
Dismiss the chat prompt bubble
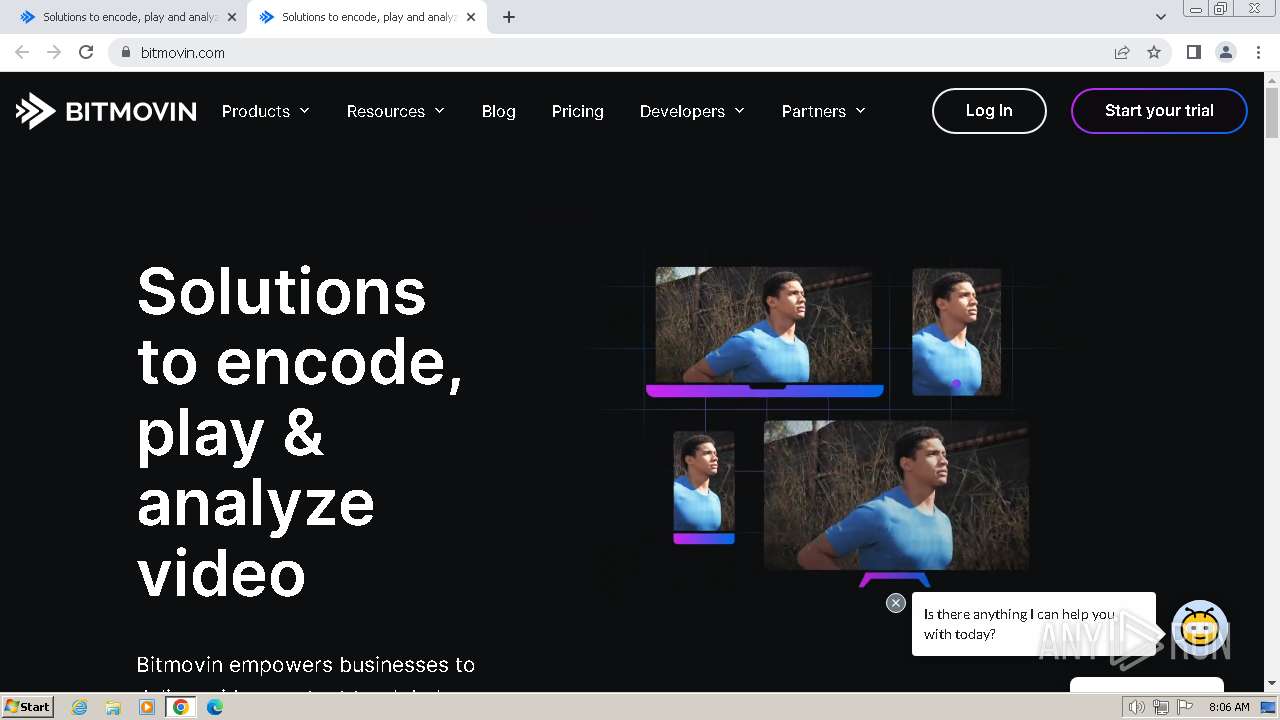(x=896, y=603)
